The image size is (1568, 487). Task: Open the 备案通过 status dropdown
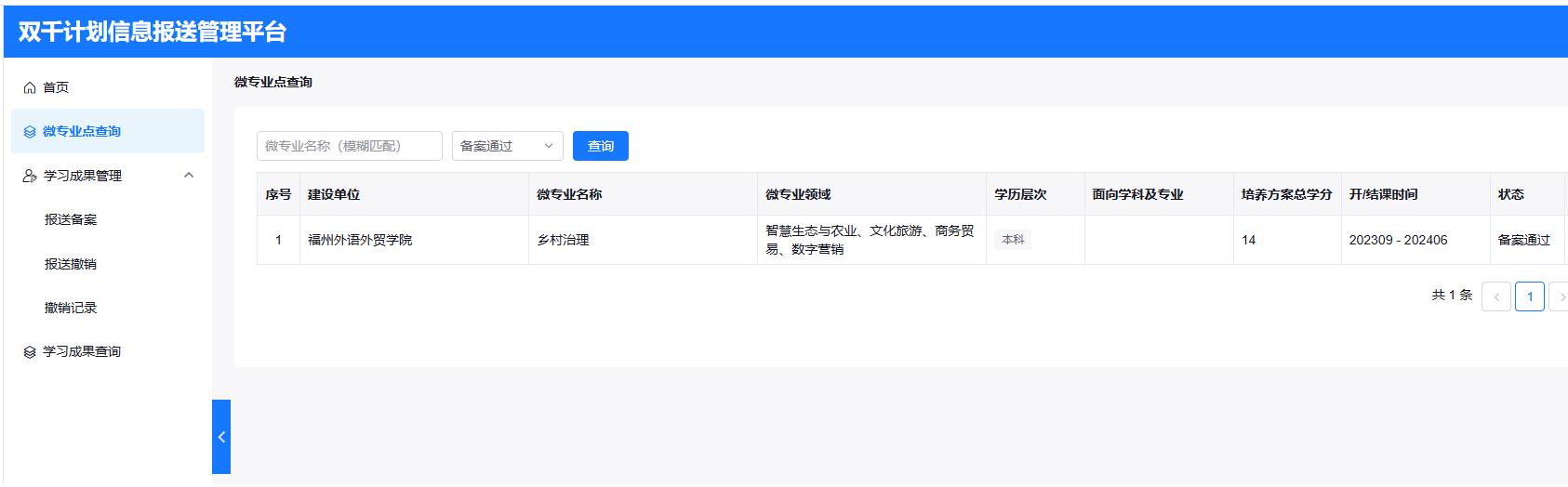[507, 146]
